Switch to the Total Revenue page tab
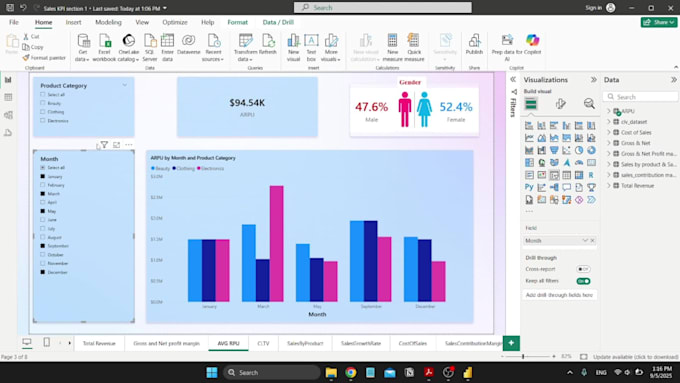The image size is (680, 383). [99, 343]
